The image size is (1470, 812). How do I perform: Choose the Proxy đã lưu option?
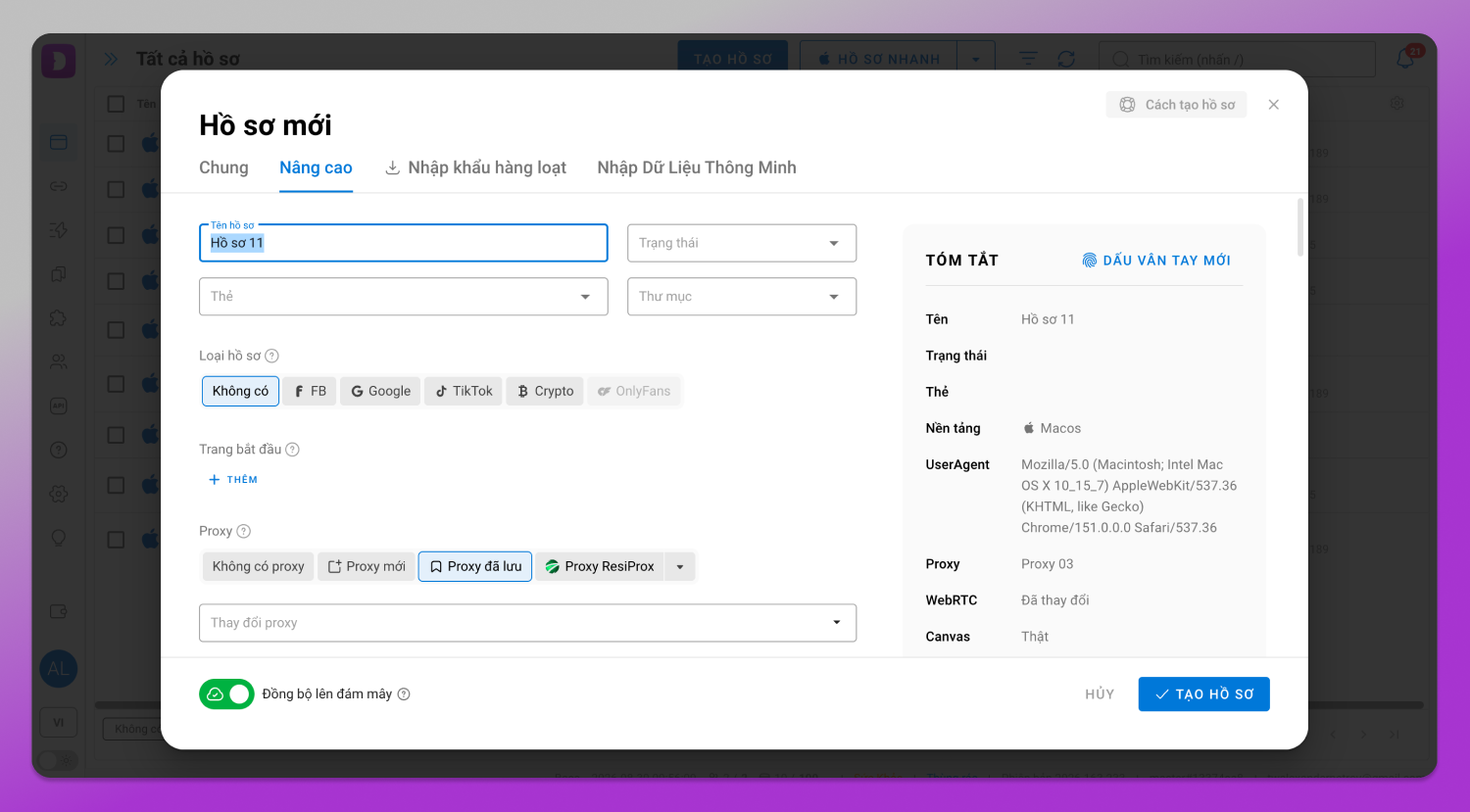point(475,566)
